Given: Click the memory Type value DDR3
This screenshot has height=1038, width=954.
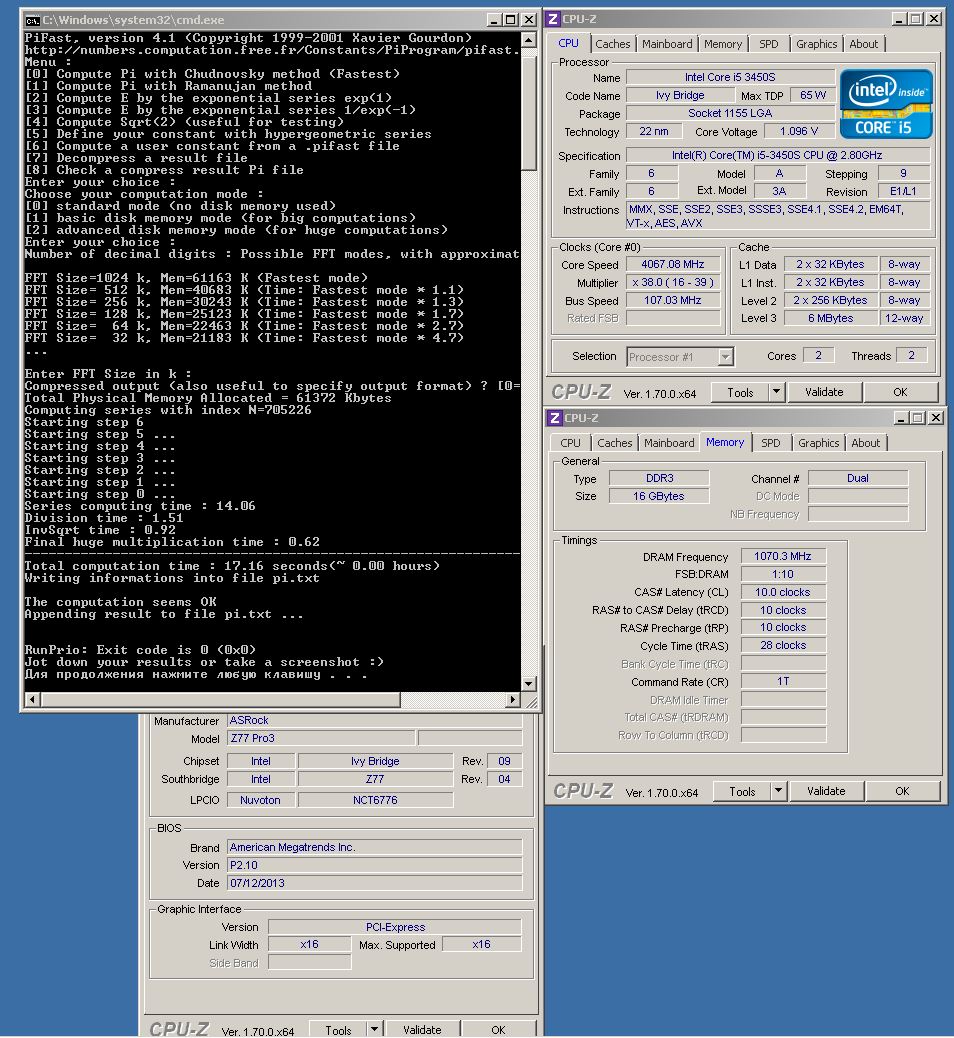Looking at the screenshot, I should (659, 478).
